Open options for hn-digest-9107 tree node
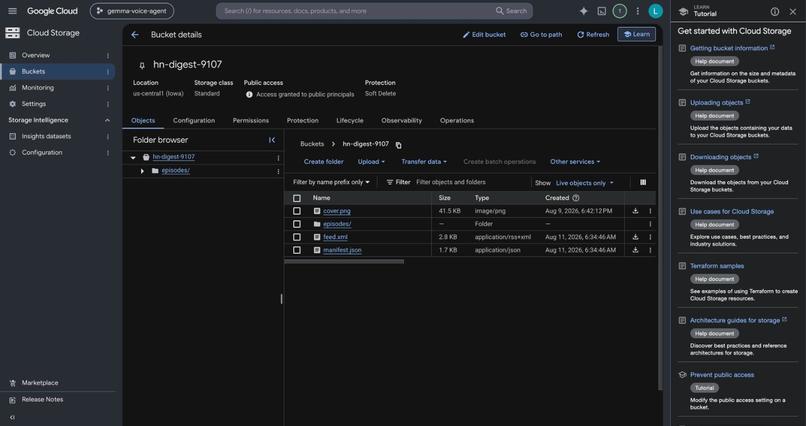The height and width of the screenshot is (426, 806). (x=278, y=158)
